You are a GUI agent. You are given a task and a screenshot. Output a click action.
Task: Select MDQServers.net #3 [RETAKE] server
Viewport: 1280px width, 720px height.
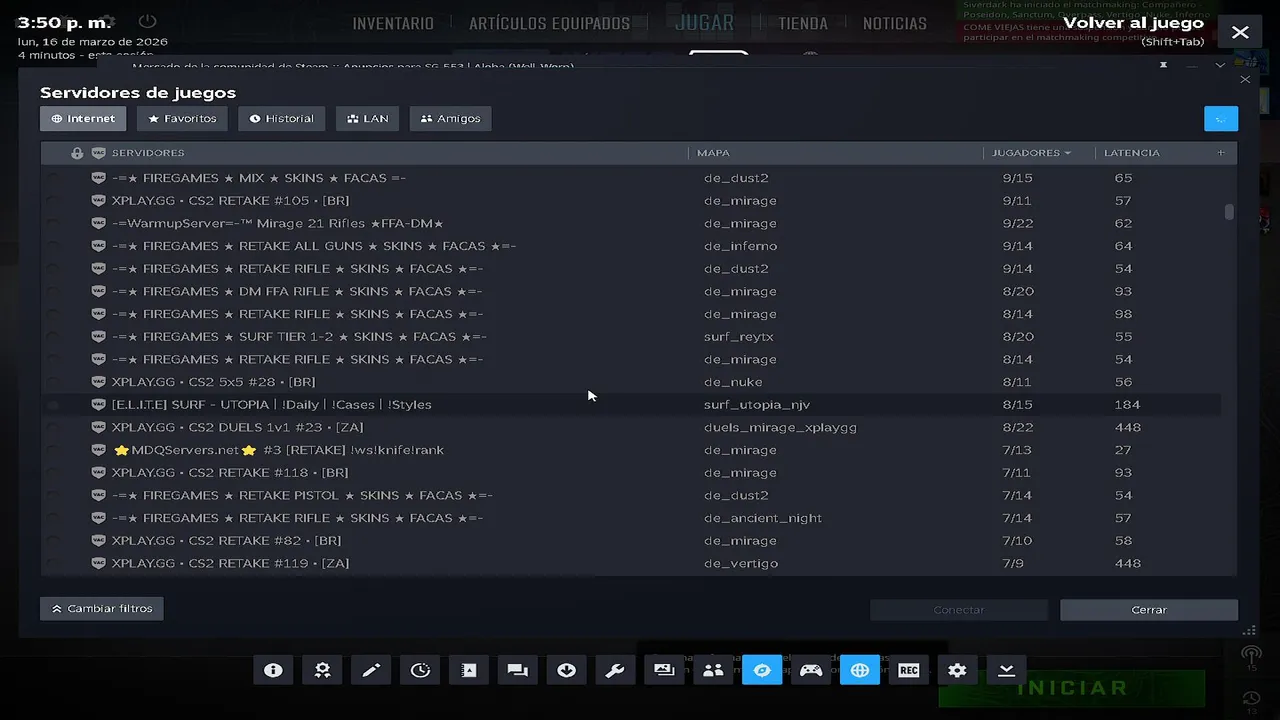point(630,450)
